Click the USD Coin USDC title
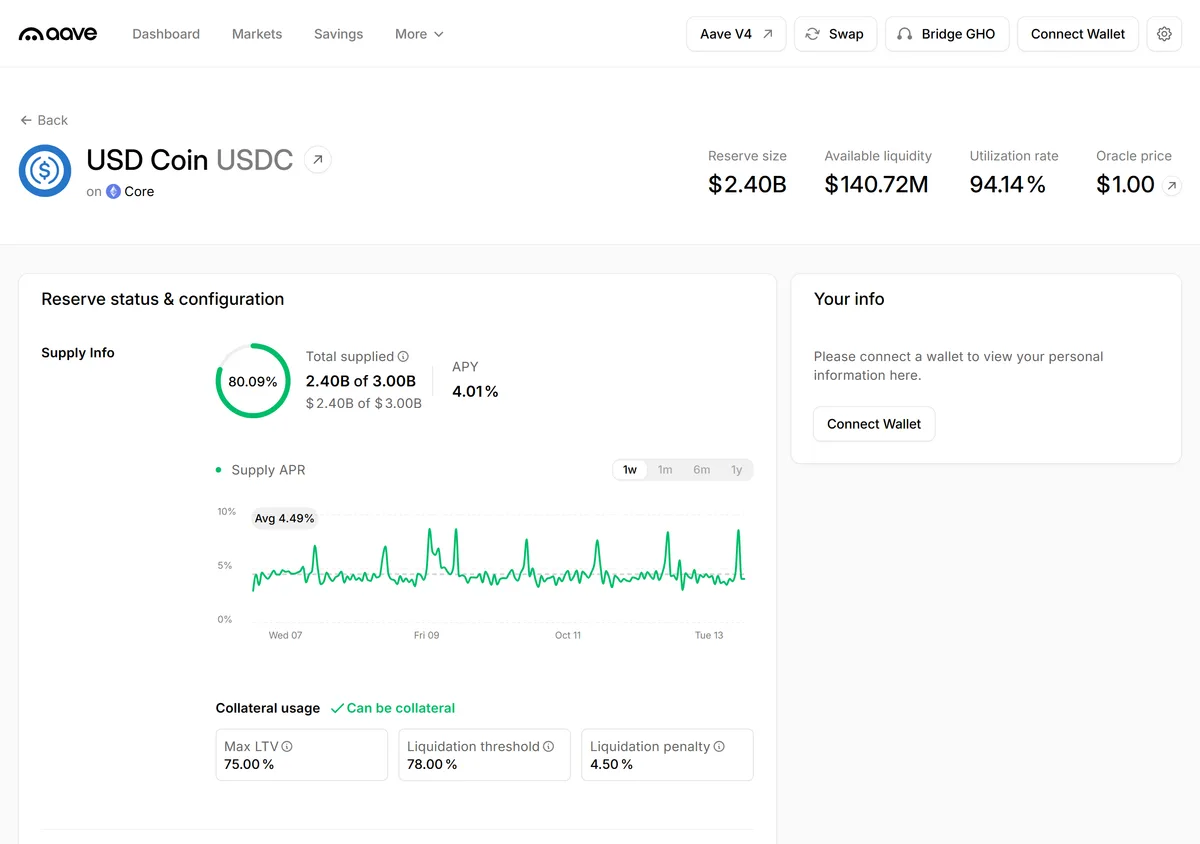Screen dimensions: 1200x844 190,160
